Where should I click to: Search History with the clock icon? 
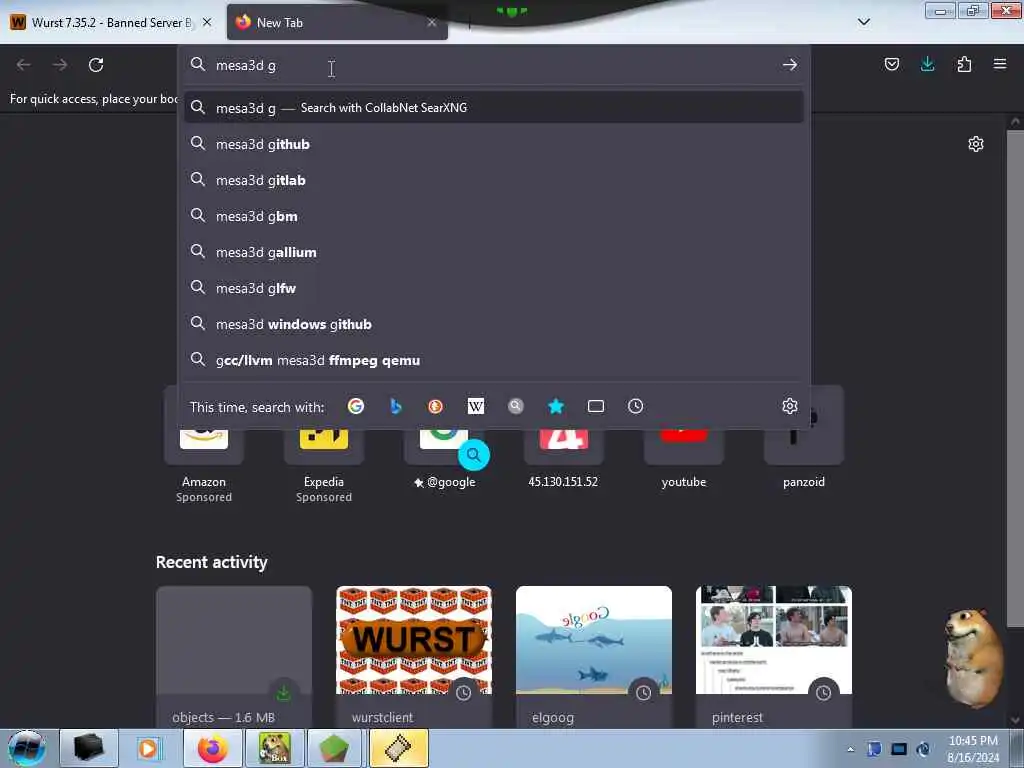click(635, 406)
